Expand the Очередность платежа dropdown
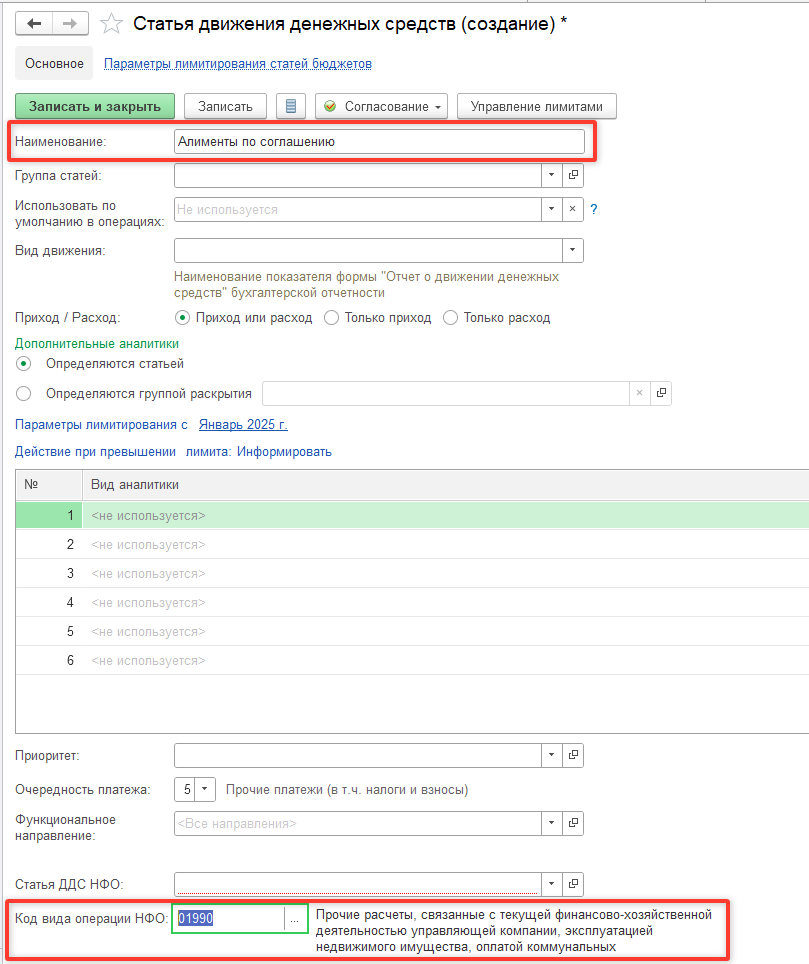 pos(205,789)
